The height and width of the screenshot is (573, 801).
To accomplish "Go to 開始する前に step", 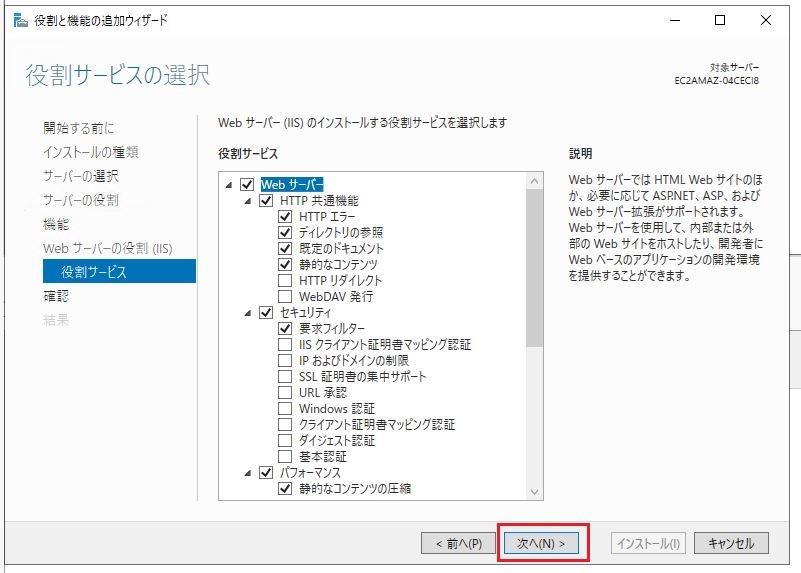I will pos(79,128).
